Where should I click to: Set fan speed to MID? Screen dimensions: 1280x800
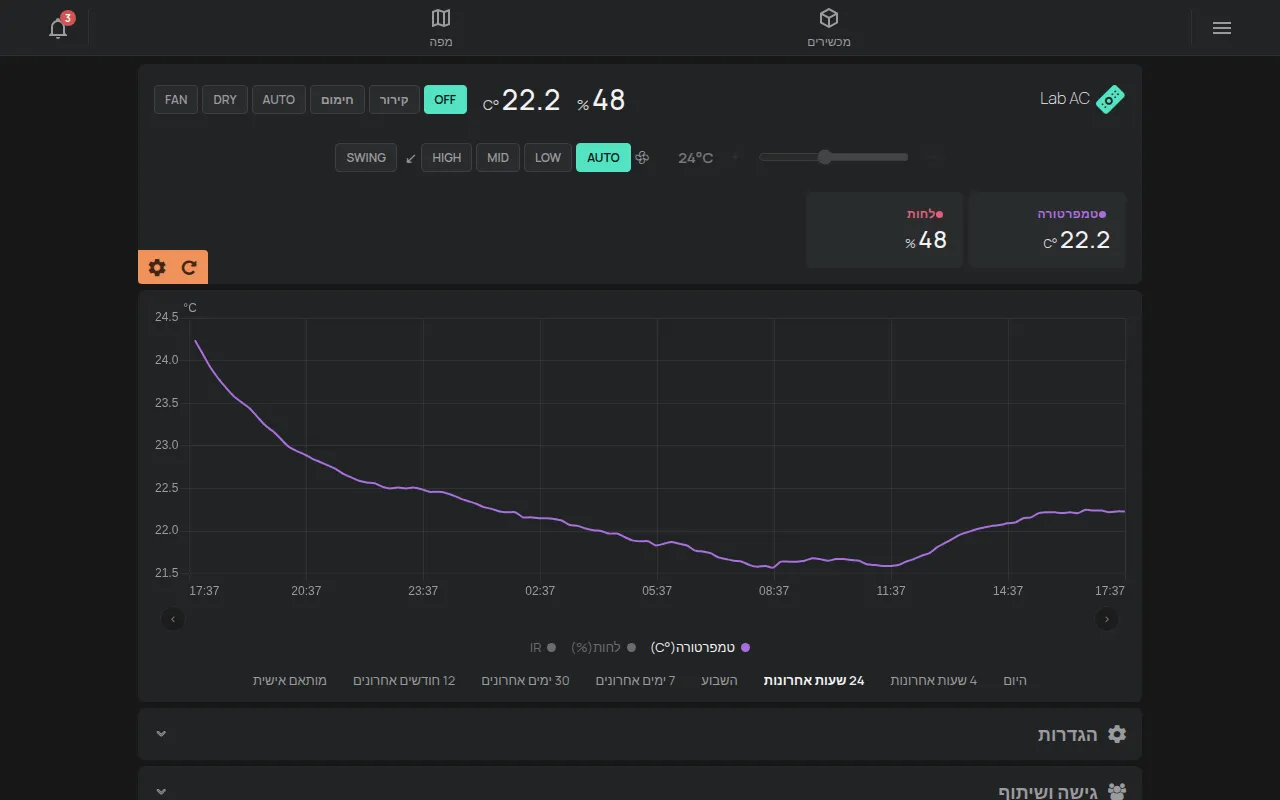point(498,158)
